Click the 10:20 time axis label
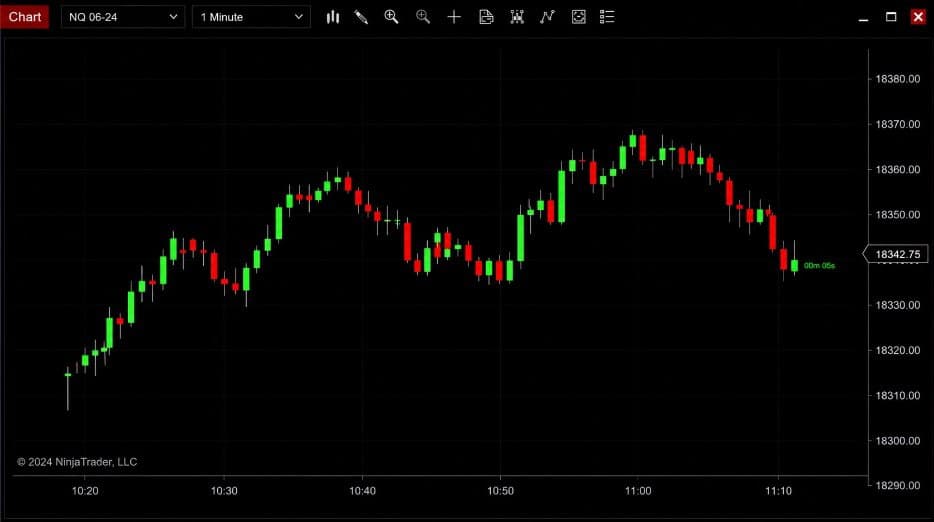 pyautogui.click(x=85, y=491)
